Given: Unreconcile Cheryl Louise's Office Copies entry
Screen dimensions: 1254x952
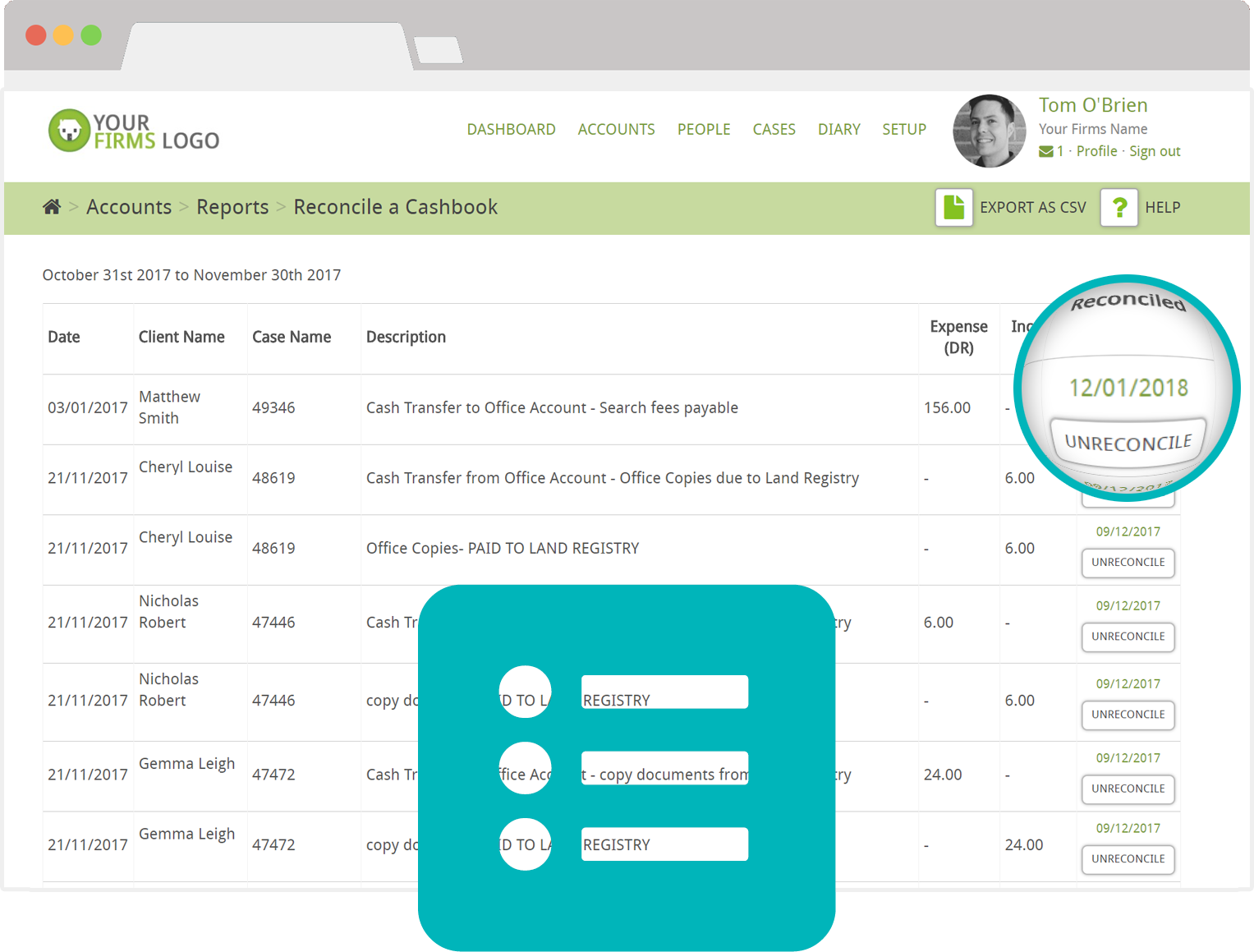Looking at the screenshot, I should (1128, 563).
